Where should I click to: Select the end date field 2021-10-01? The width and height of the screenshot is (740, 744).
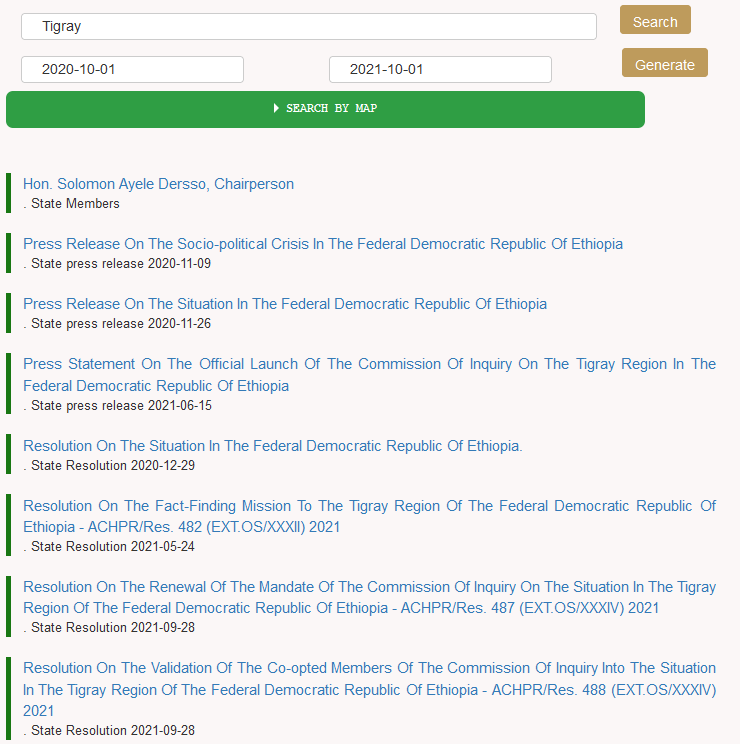click(440, 70)
